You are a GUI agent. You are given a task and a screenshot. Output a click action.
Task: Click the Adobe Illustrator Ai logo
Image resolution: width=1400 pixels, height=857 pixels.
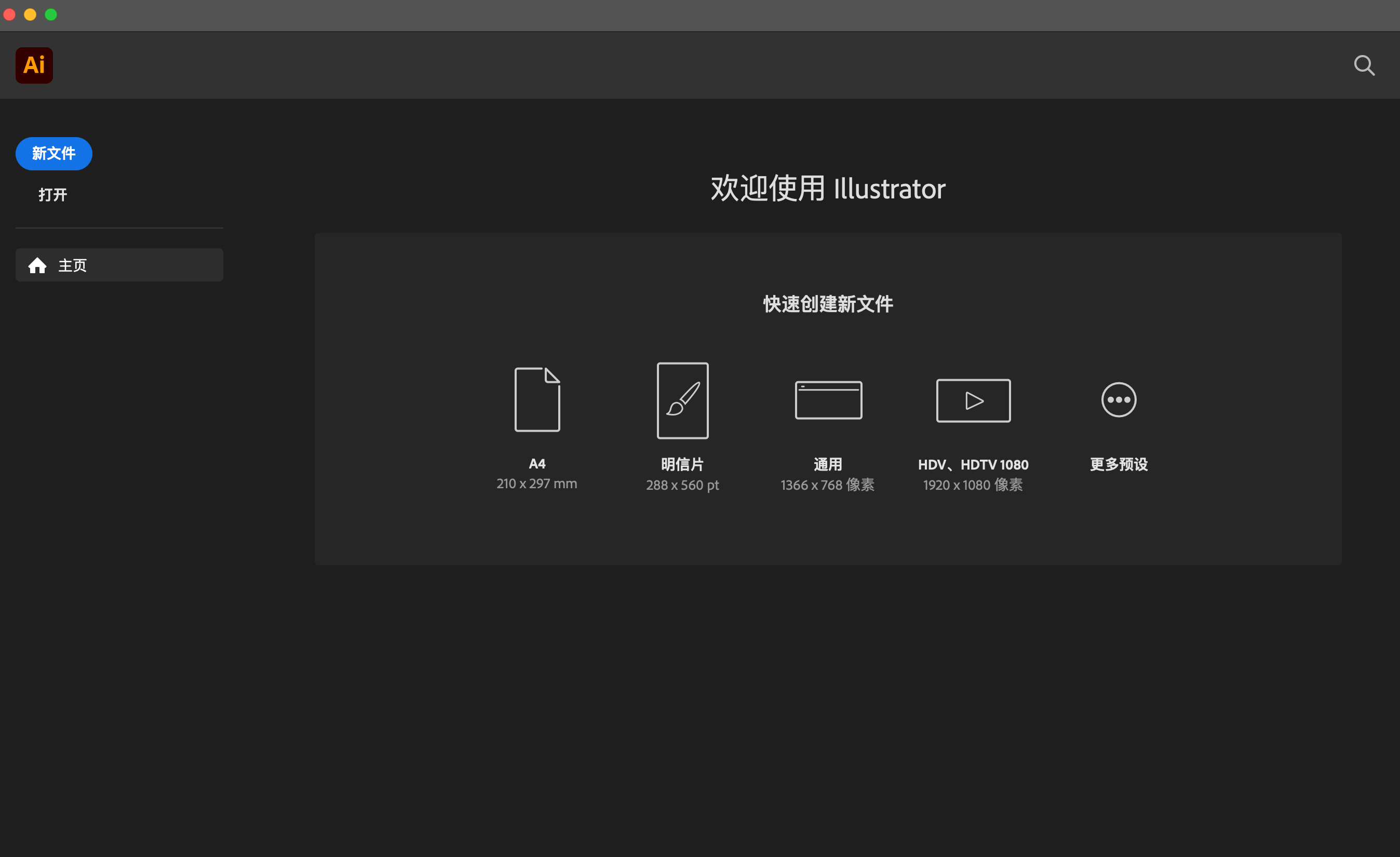(34, 65)
